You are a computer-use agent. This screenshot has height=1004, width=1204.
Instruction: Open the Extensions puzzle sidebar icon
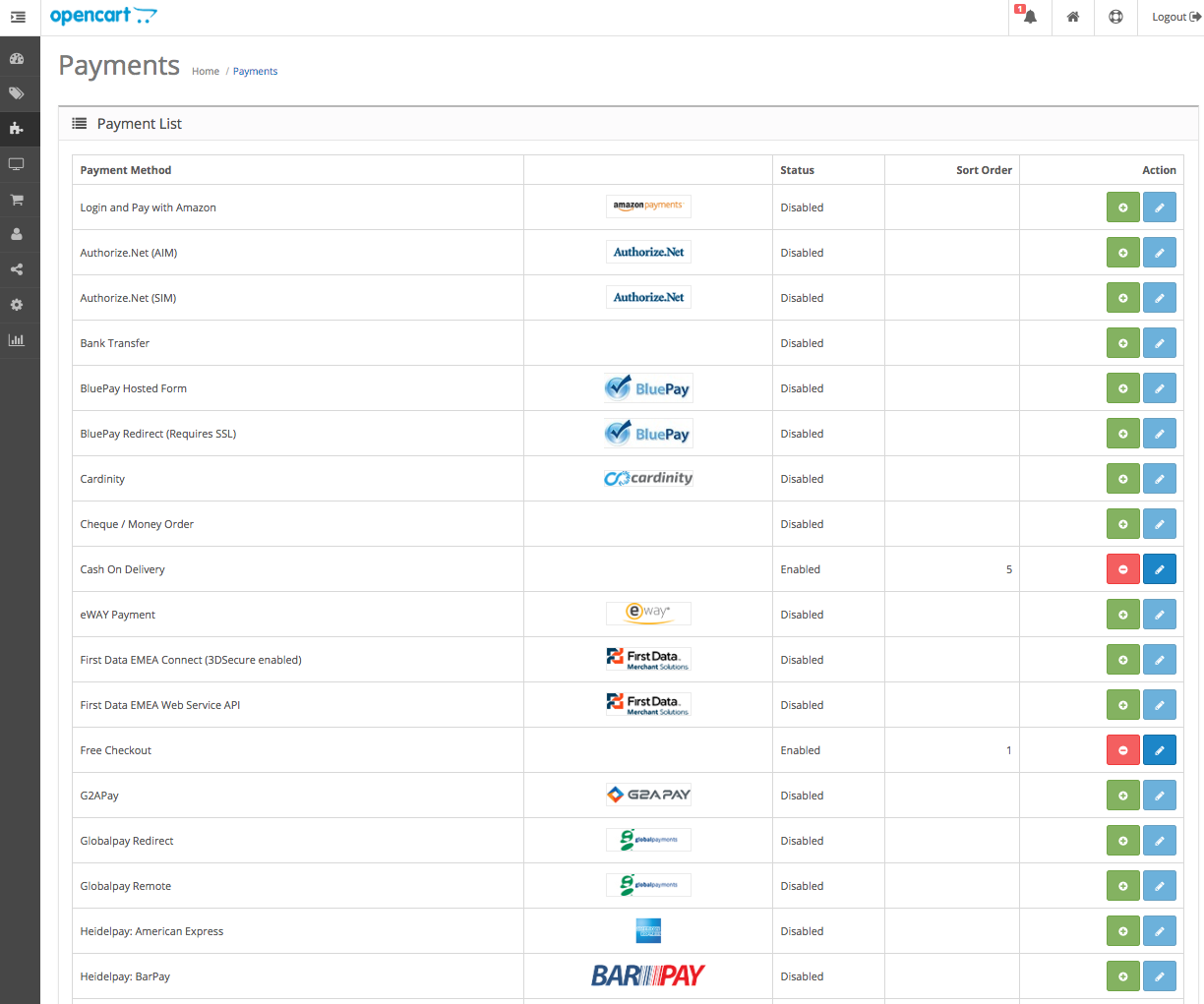17,129
